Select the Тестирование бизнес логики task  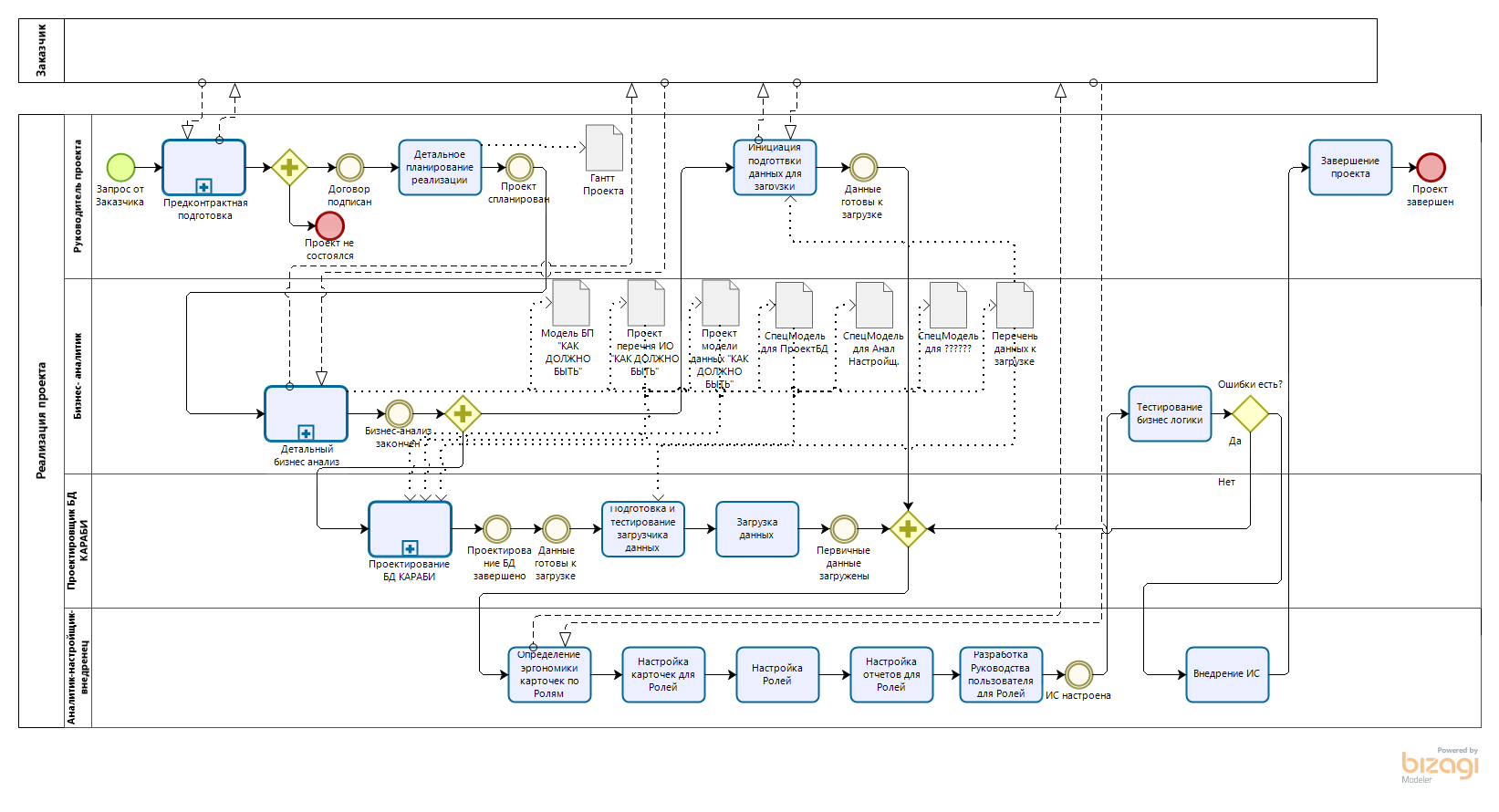[x=1170, y=413]
